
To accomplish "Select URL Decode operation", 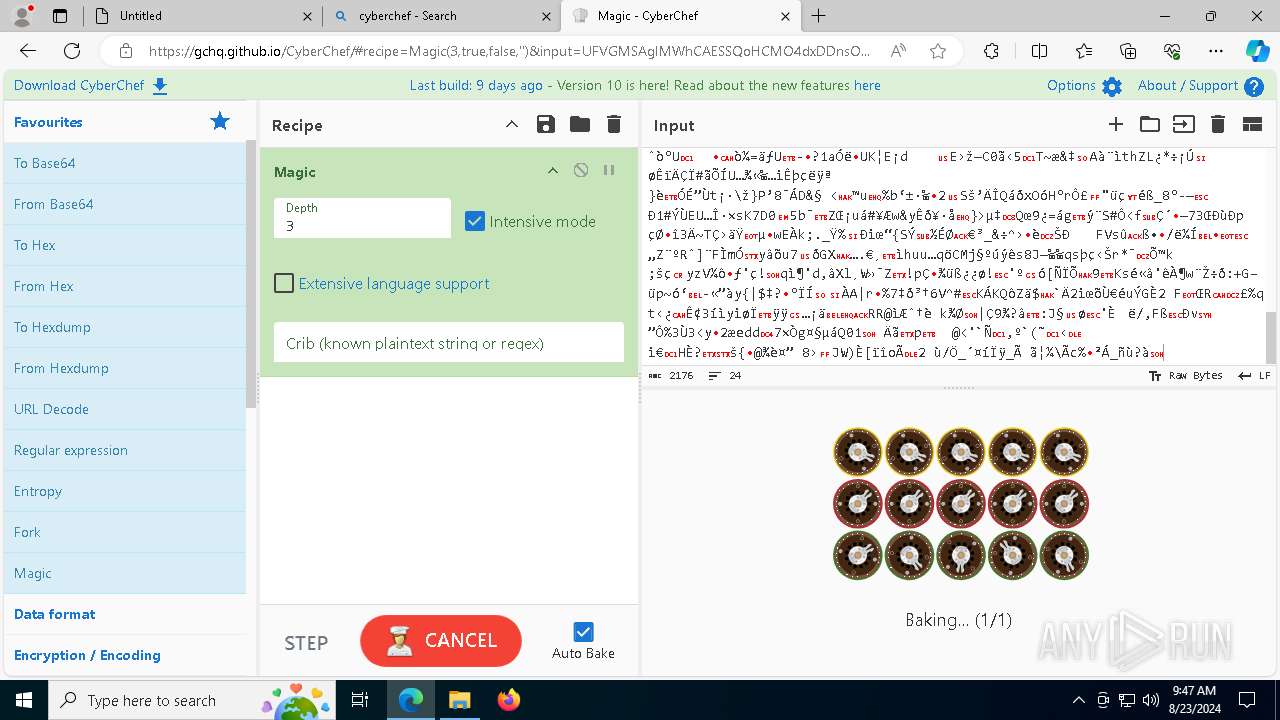I will 124,409.
